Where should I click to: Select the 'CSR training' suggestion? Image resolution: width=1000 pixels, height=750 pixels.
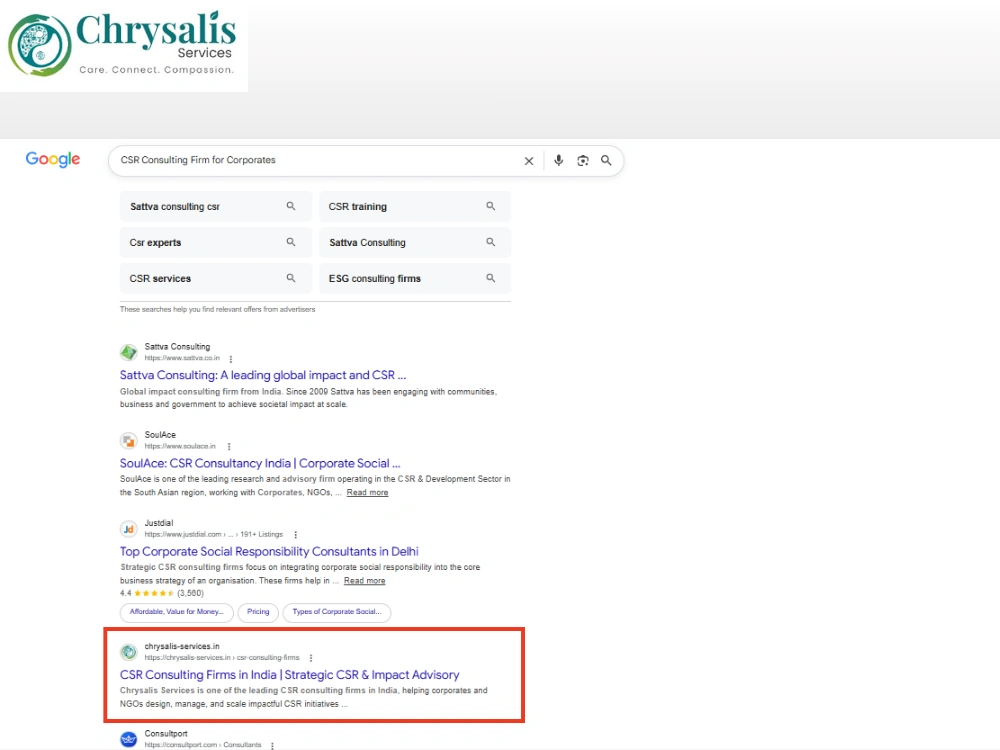click(x=415, y=207)
